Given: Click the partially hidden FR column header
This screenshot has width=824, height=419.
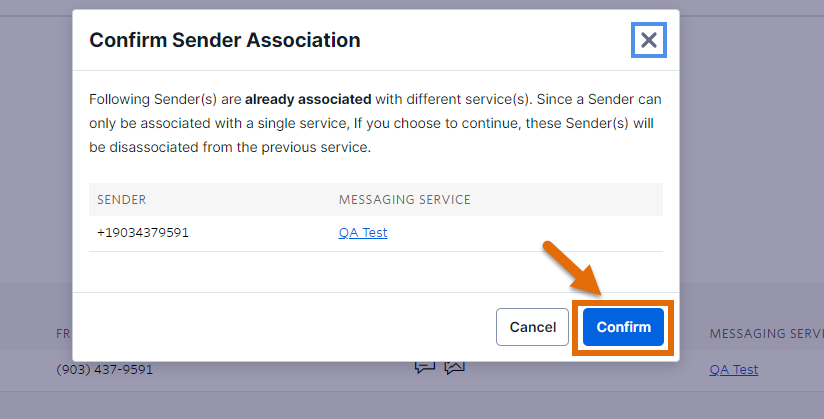Looking at the screenshot, I should pyautogui.click(x=63, y=333).
